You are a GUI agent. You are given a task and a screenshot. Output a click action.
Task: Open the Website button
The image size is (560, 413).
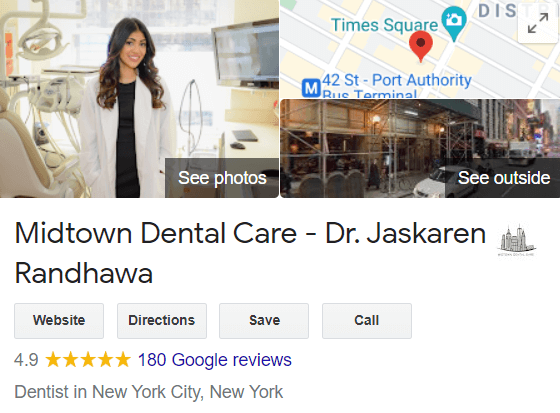click(59, 321)
